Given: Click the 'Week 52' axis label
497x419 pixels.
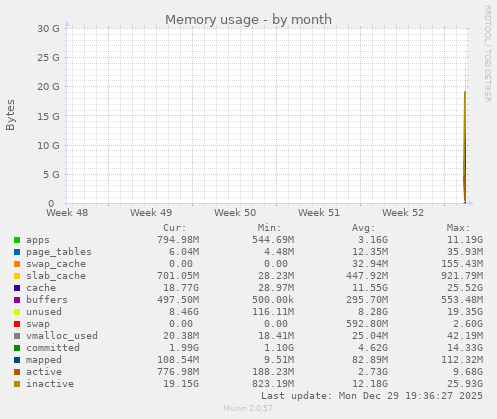Looking at the screenshot, I should (x=403, y=213).
